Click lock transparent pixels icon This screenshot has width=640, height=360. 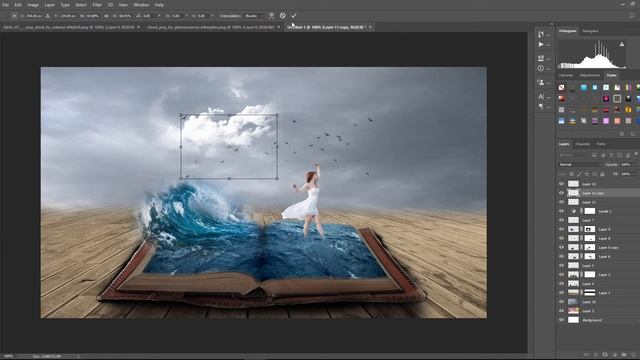pyautogui.click(x=571, y=174)
